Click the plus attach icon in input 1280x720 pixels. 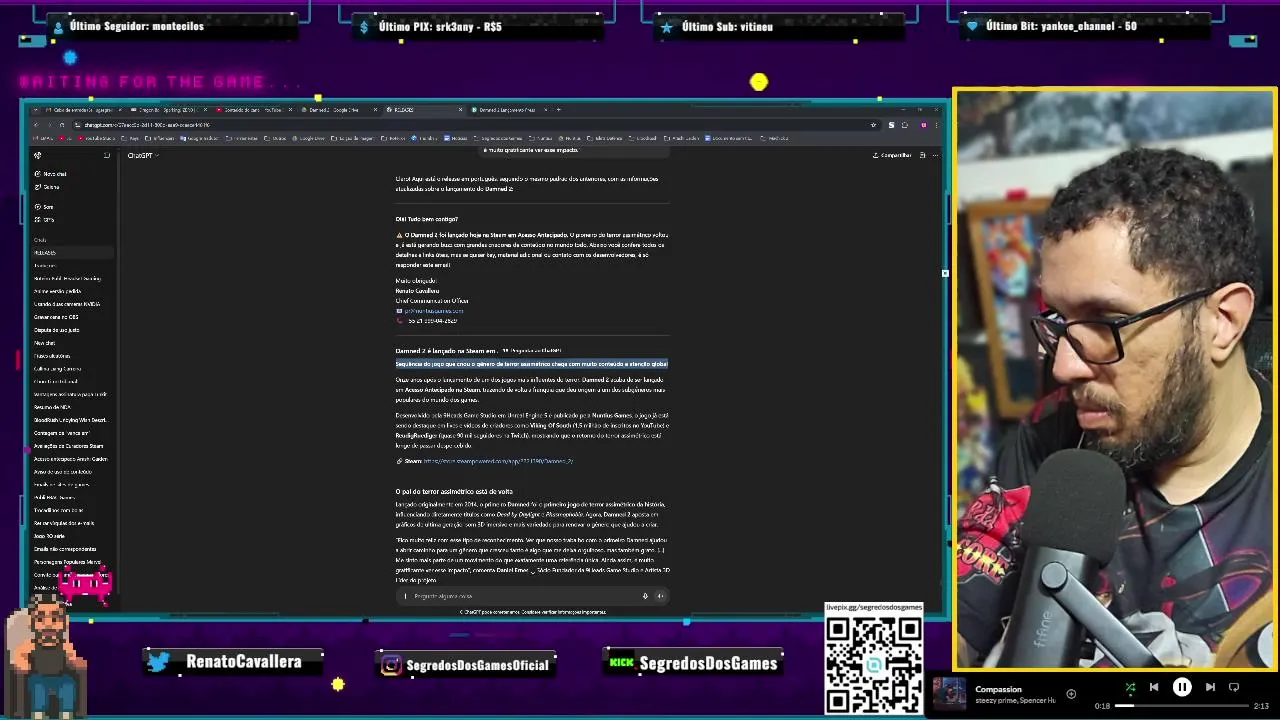(x=405, y=596)
